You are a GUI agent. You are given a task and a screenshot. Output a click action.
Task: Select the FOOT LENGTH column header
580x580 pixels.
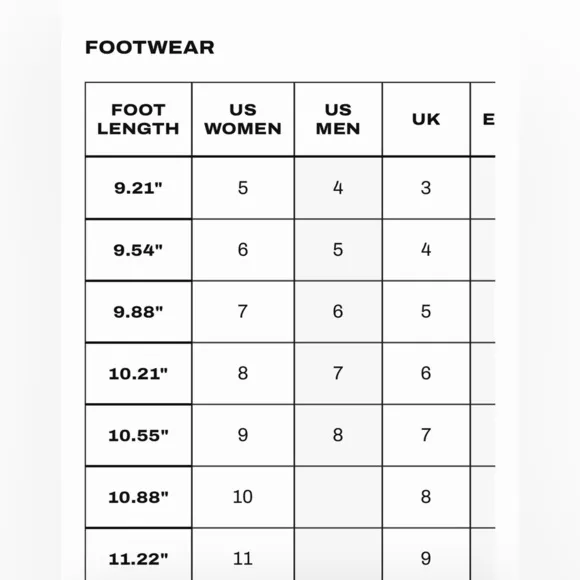pos(138,119)
